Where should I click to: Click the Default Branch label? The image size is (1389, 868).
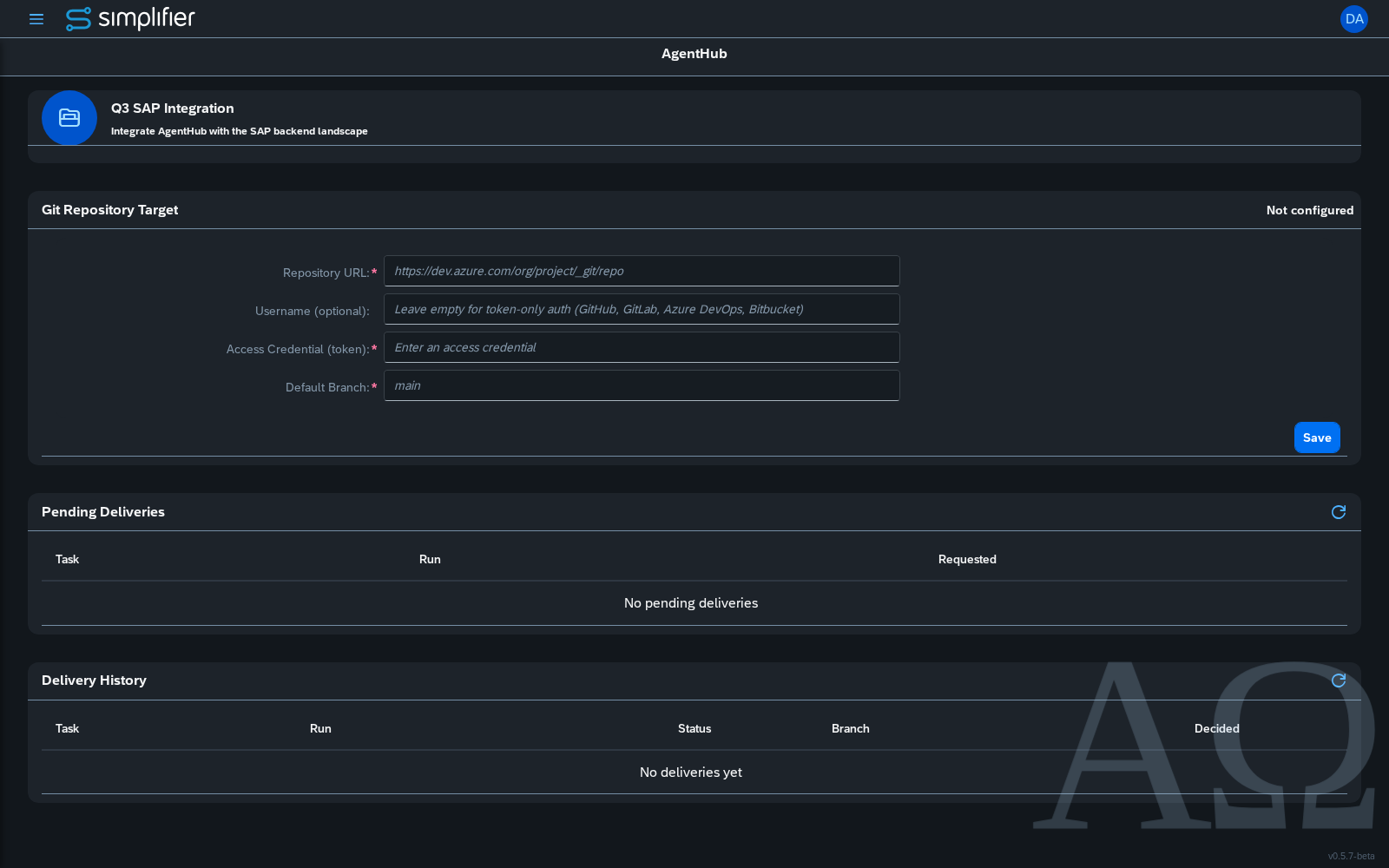327,387
